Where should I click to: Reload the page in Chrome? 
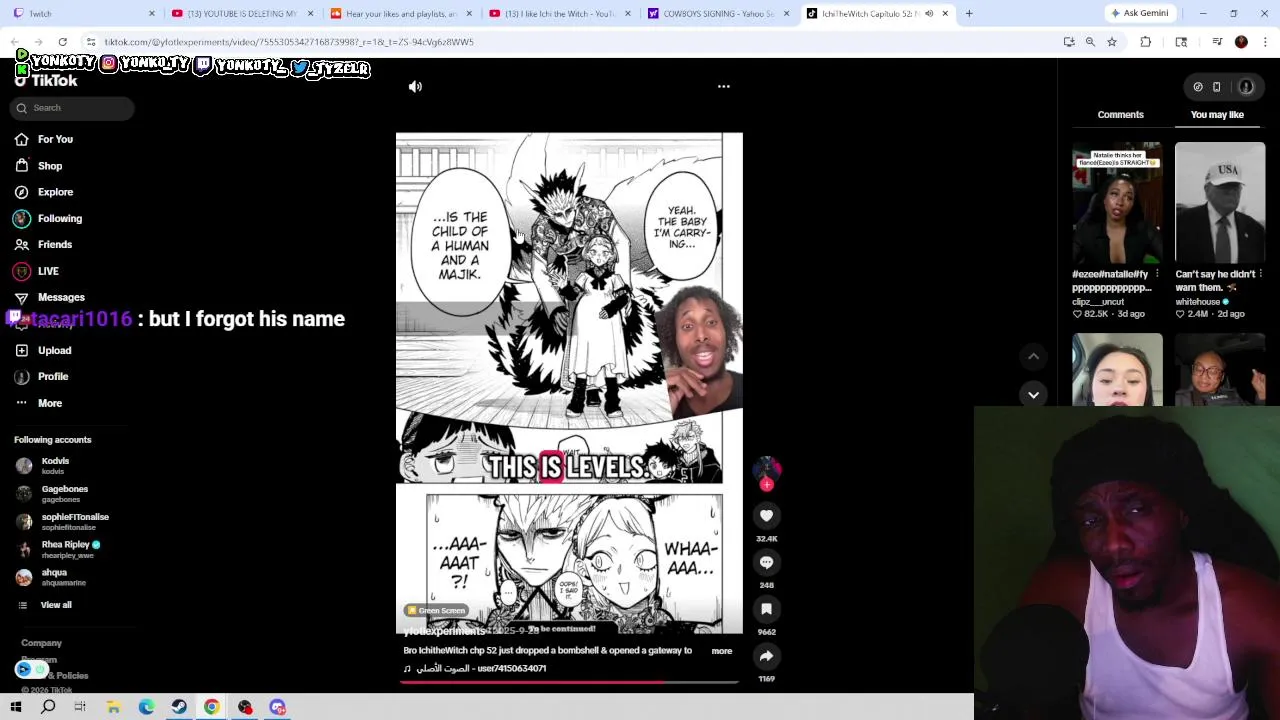pyautogui.click(x=62, y=42)
